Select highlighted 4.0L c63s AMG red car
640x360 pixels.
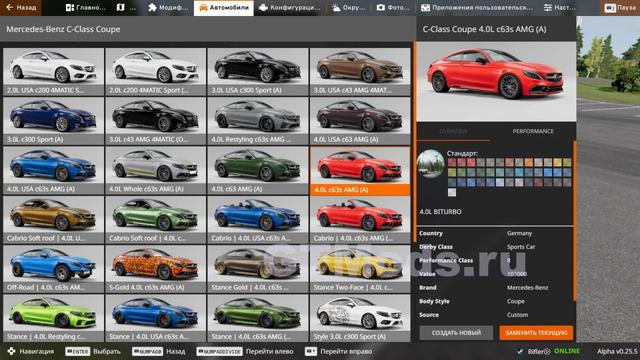[360, 171]
